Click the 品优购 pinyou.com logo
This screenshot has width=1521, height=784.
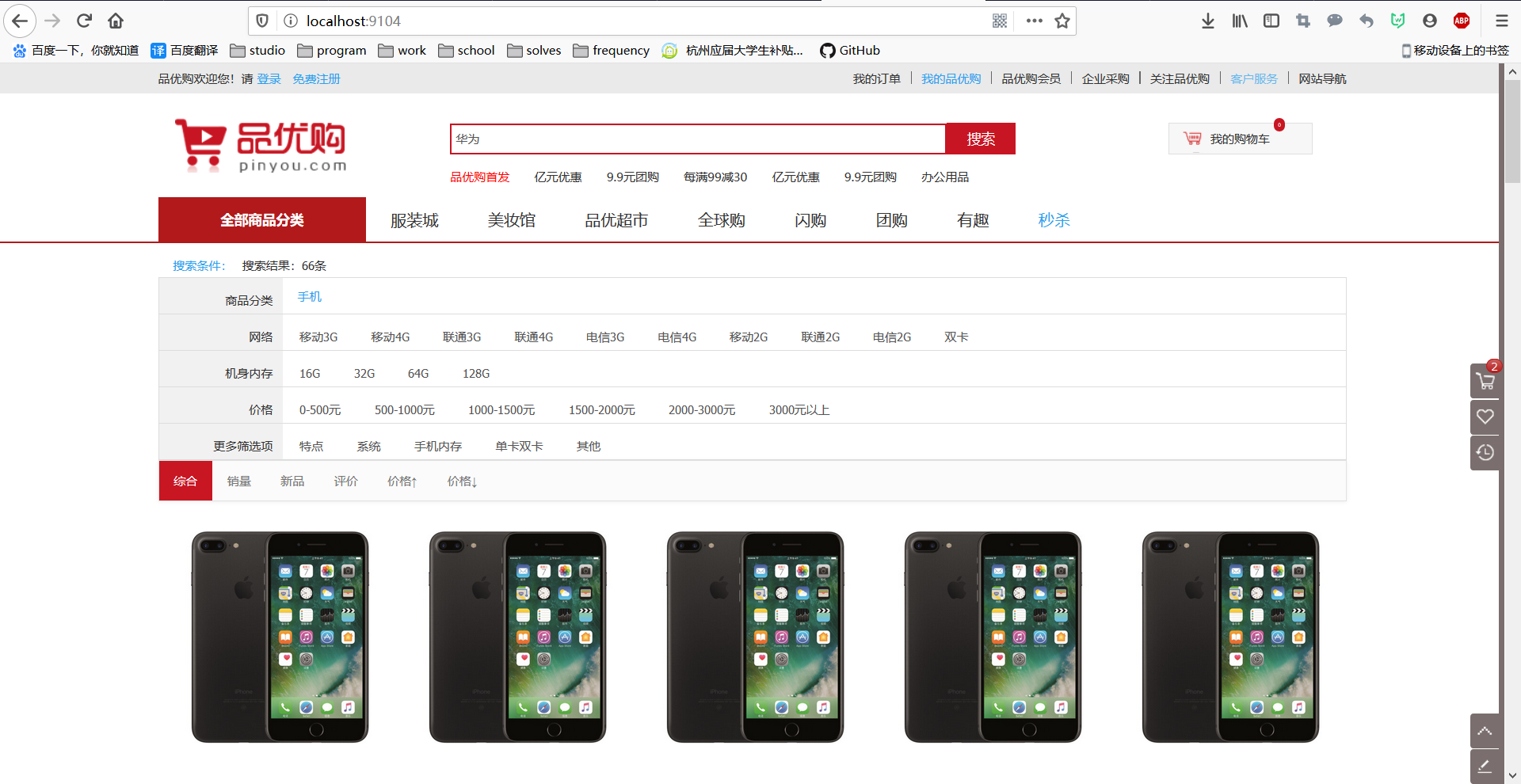click(x=261, y=146)
